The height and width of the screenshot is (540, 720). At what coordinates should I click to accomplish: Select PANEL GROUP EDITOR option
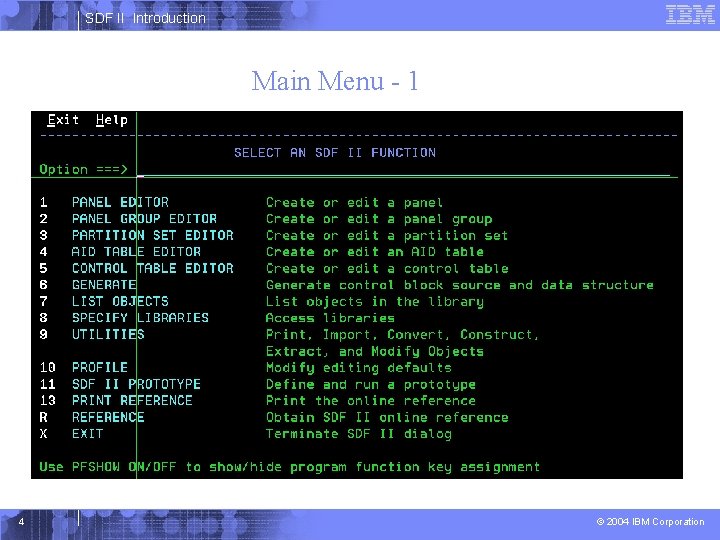pyautogui.click(x=144, y=219)
